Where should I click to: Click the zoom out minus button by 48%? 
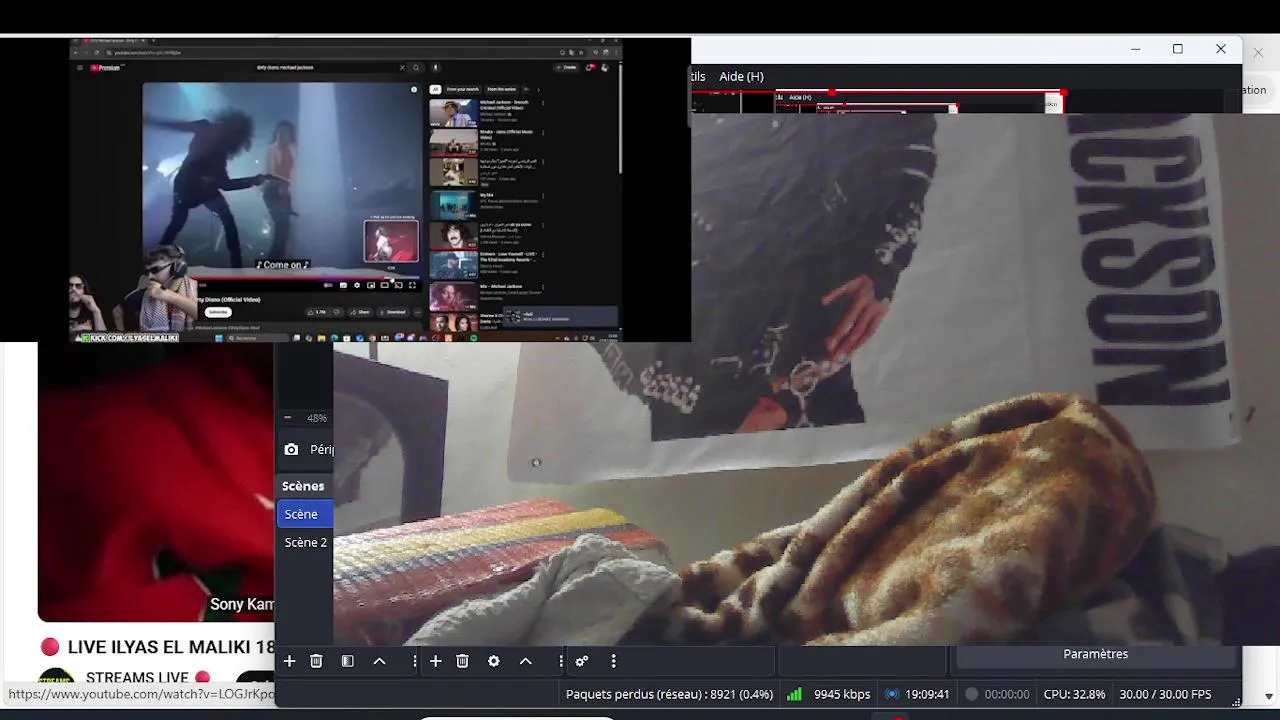click(x=288, y=418)
